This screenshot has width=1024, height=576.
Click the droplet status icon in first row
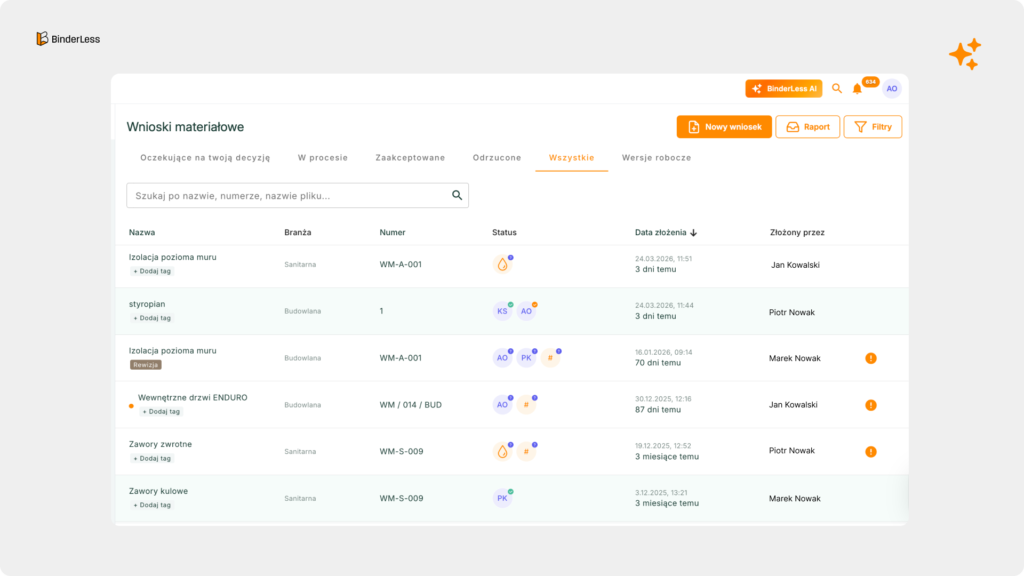click(502, 265)
